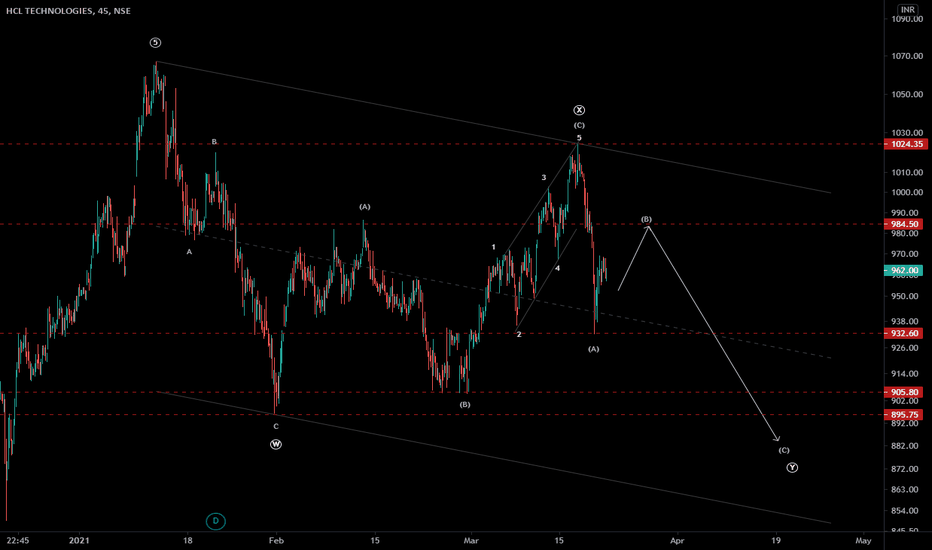Select the wave label '3' on chart
The width and height of the screenshot is (932, 550).
click(543, 177)
